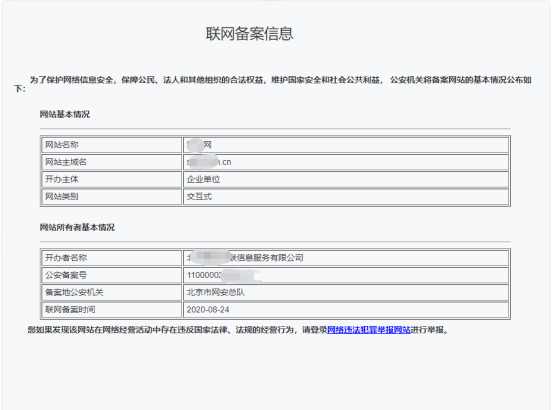Click the 联网备案信息 page heading
Screen dimensions: 554x410
(x=249, y=34)
